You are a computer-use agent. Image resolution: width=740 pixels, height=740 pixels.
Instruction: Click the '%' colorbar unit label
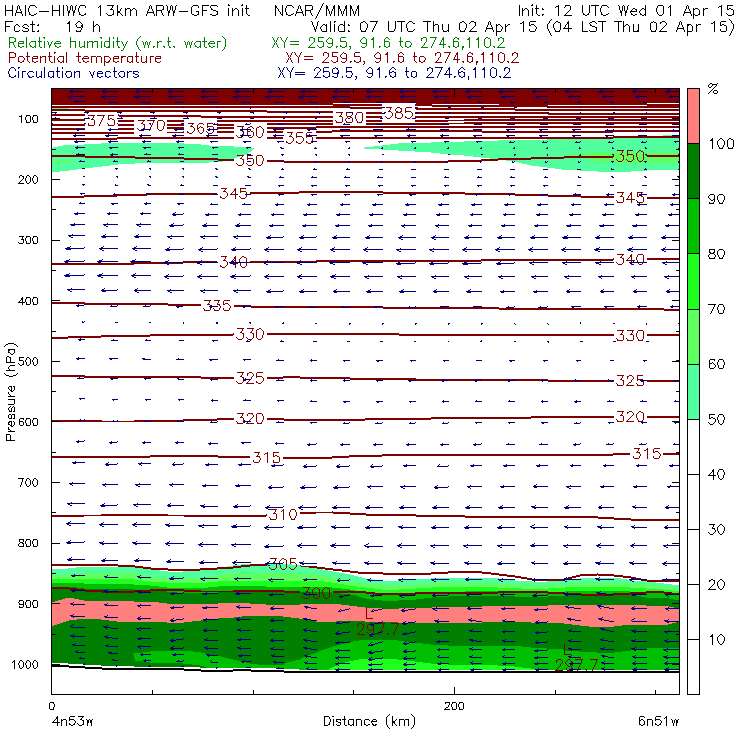(713, 88)
